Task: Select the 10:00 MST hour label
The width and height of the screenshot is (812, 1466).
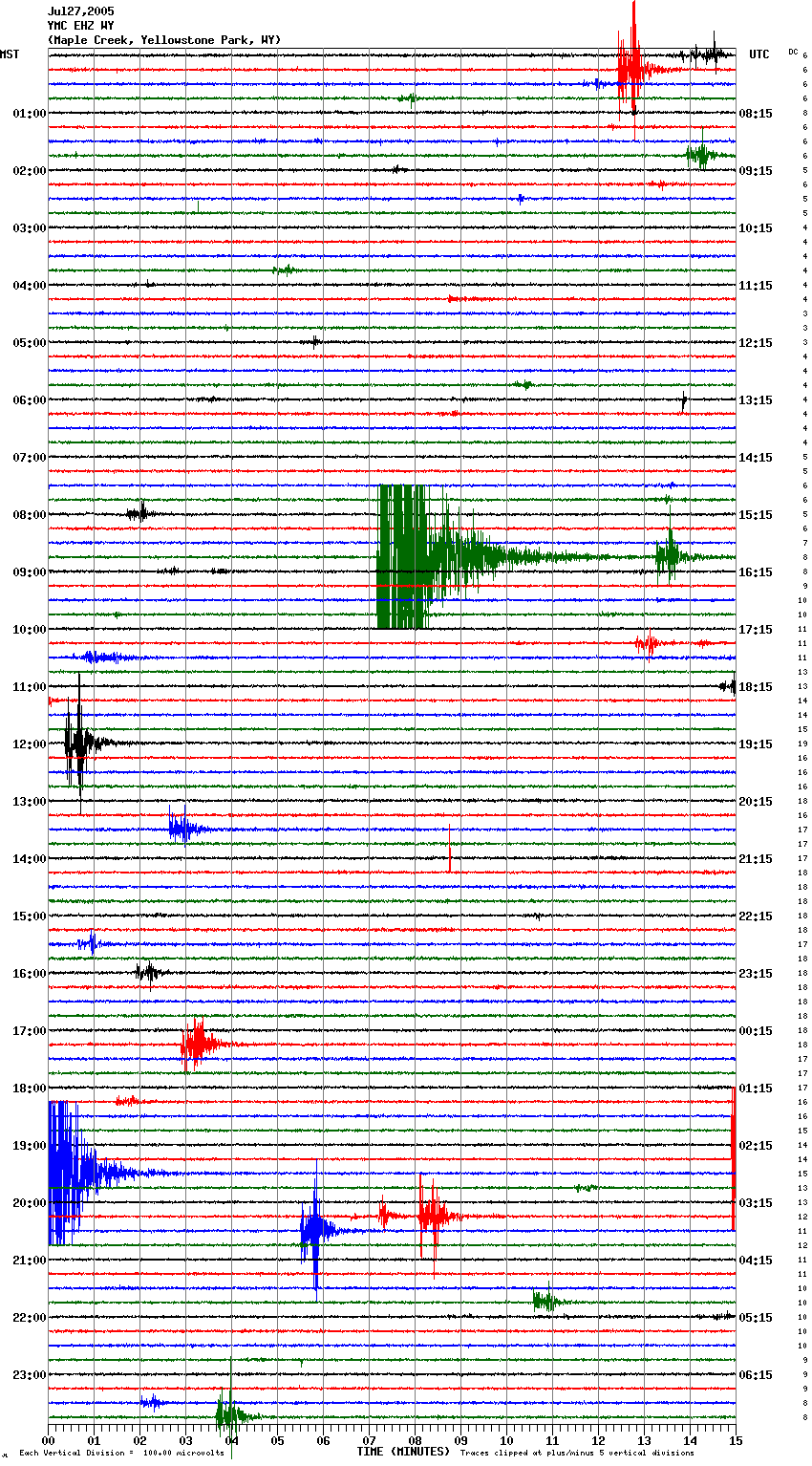Action: click(x=30, y=630)
